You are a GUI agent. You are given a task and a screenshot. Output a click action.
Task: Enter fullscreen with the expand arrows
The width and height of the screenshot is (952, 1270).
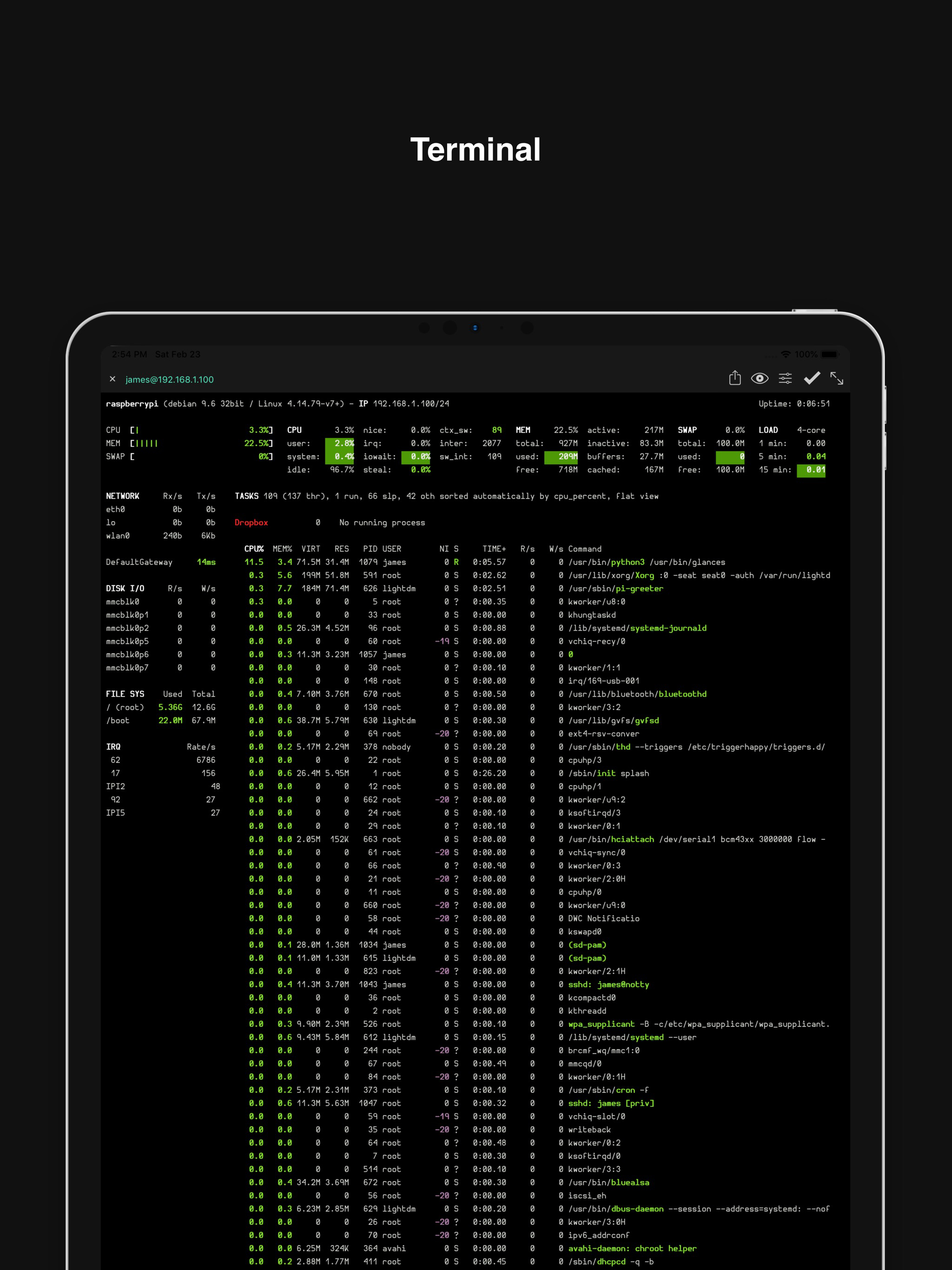pos(837,379)
